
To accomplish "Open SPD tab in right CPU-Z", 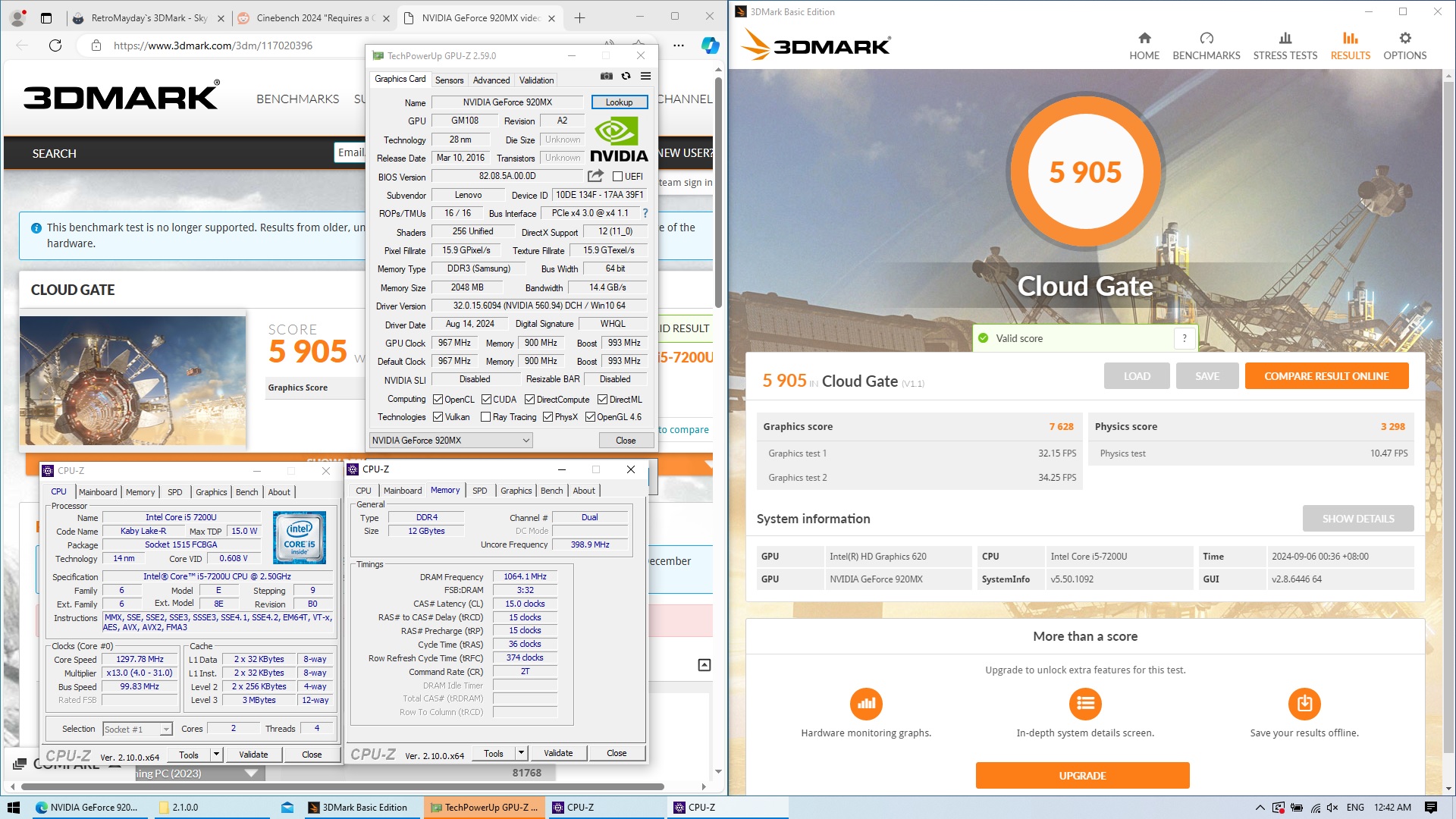I will point(479,491).
